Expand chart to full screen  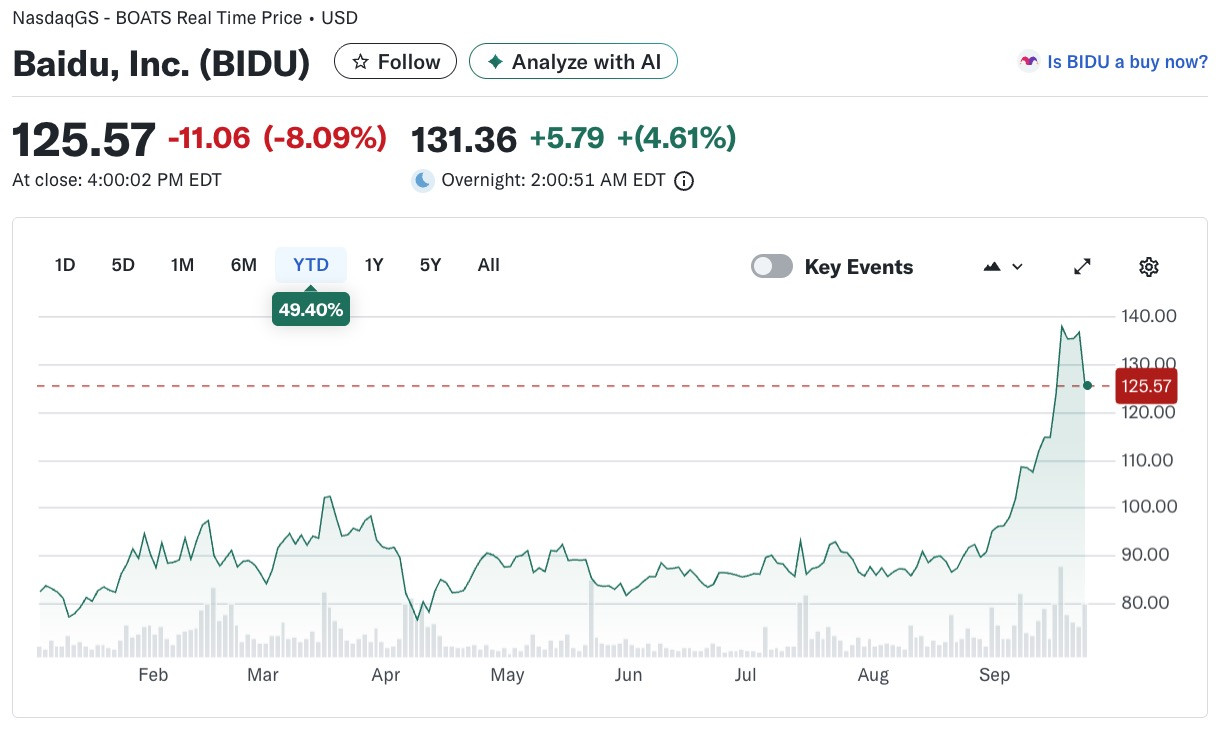pos(1082,267)
